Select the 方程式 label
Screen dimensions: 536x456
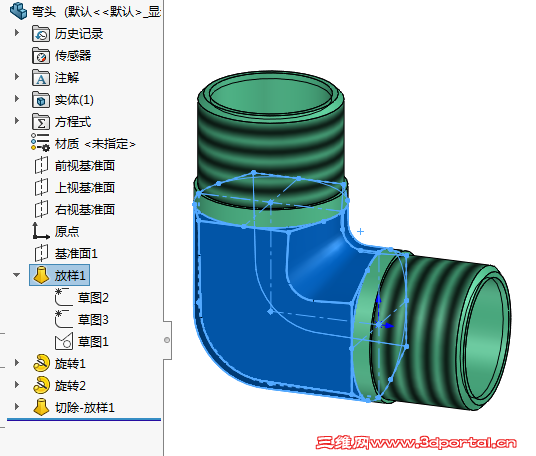tap(73, 122)
